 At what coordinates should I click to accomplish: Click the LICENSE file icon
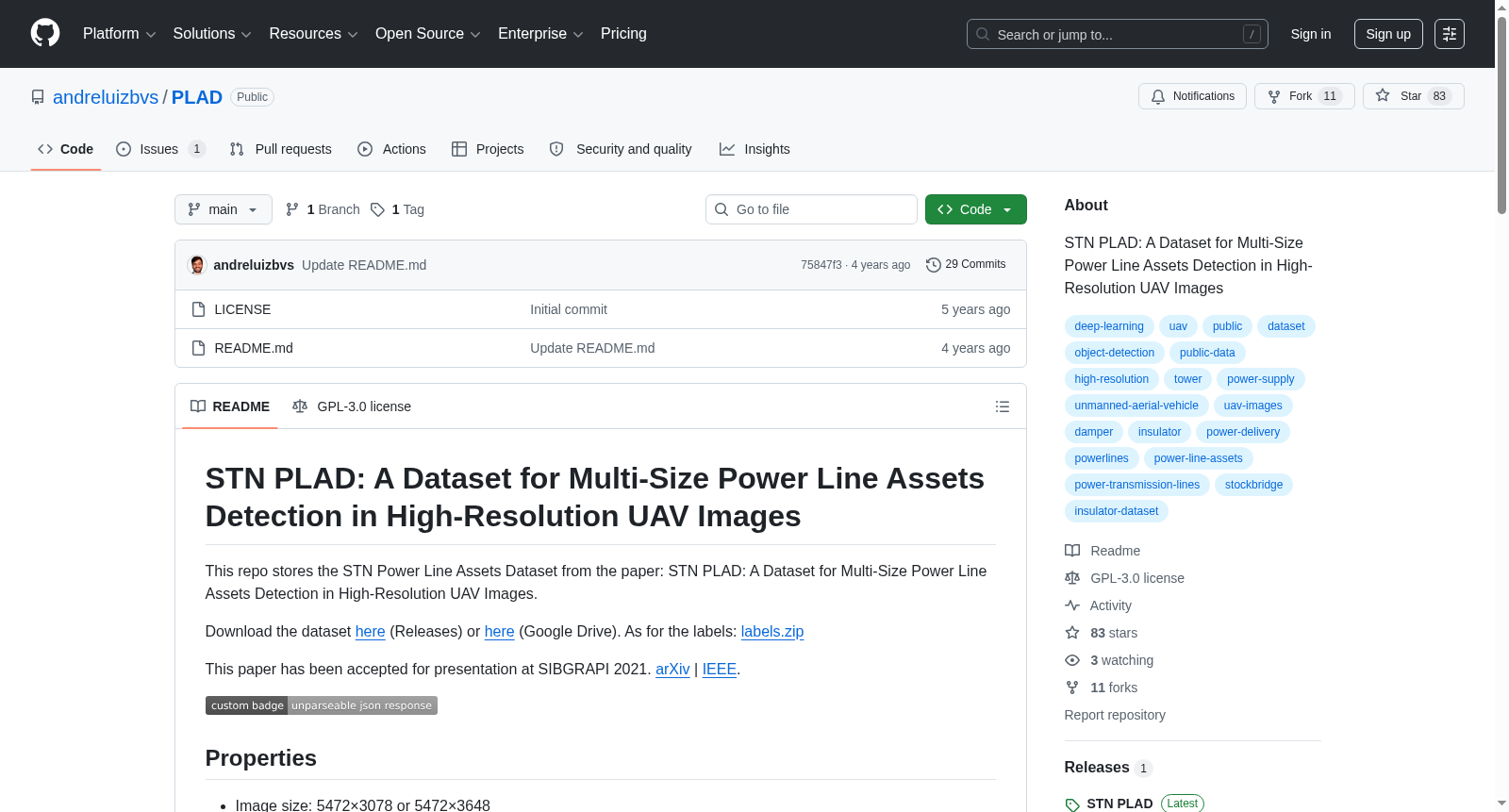198,309
